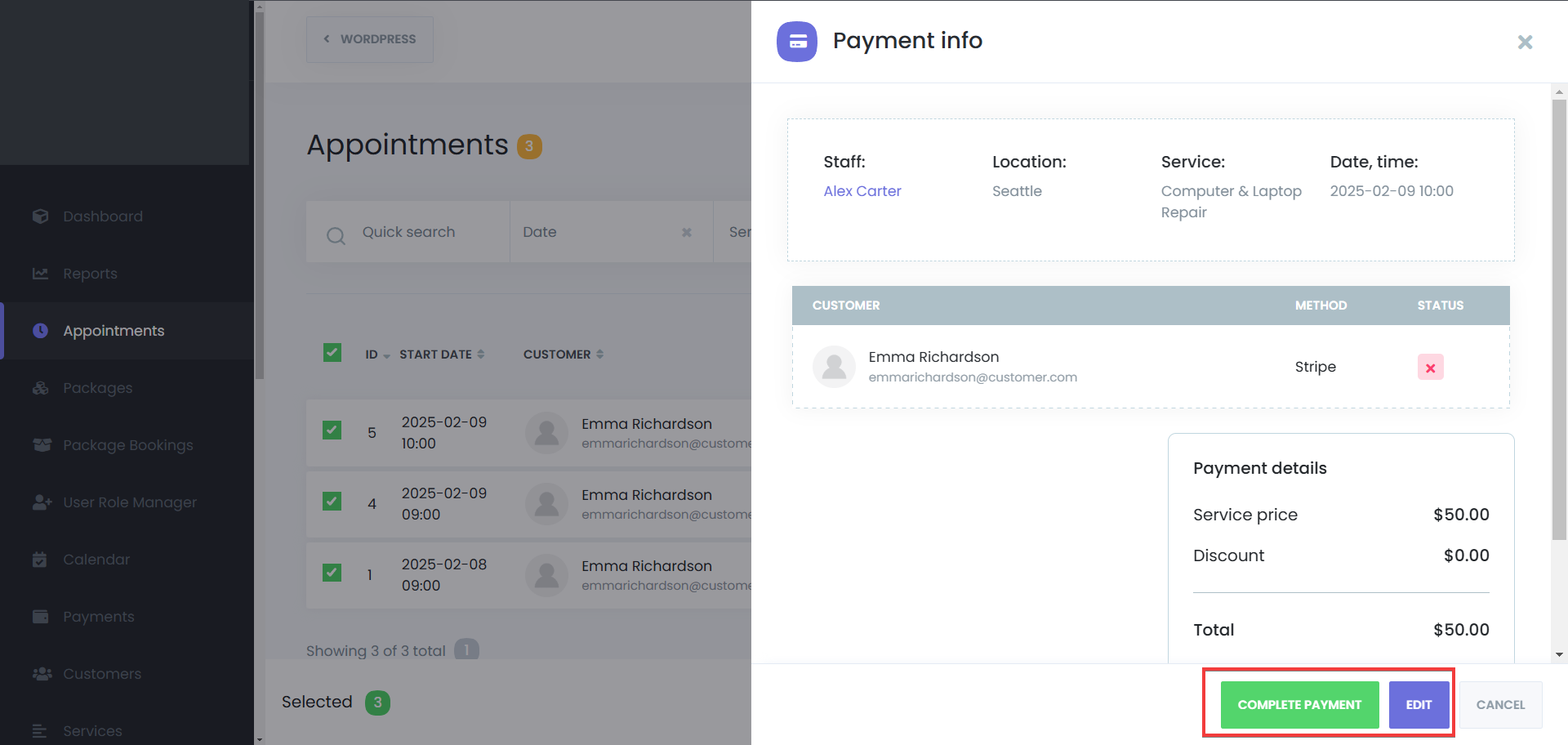Toggle the checkbox for appointment 4
The image size is (1568, 745).
332,501
